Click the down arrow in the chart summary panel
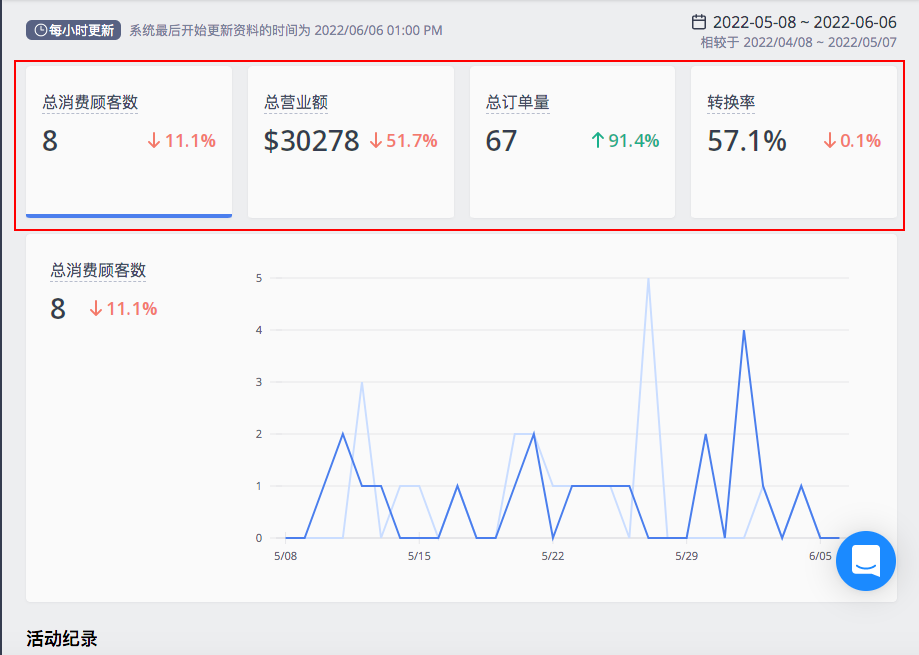This screenshot has height=655, width=919. 96,309
